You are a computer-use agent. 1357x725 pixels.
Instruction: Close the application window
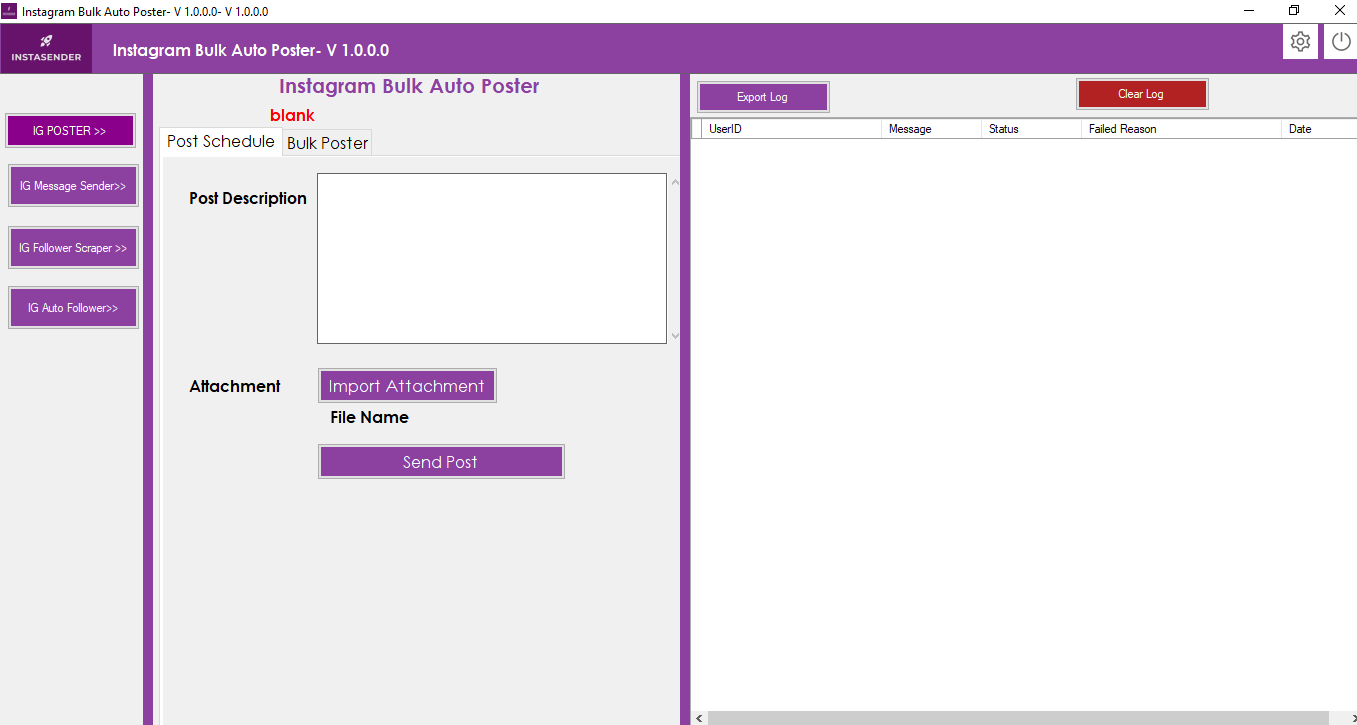point(1339,11)
